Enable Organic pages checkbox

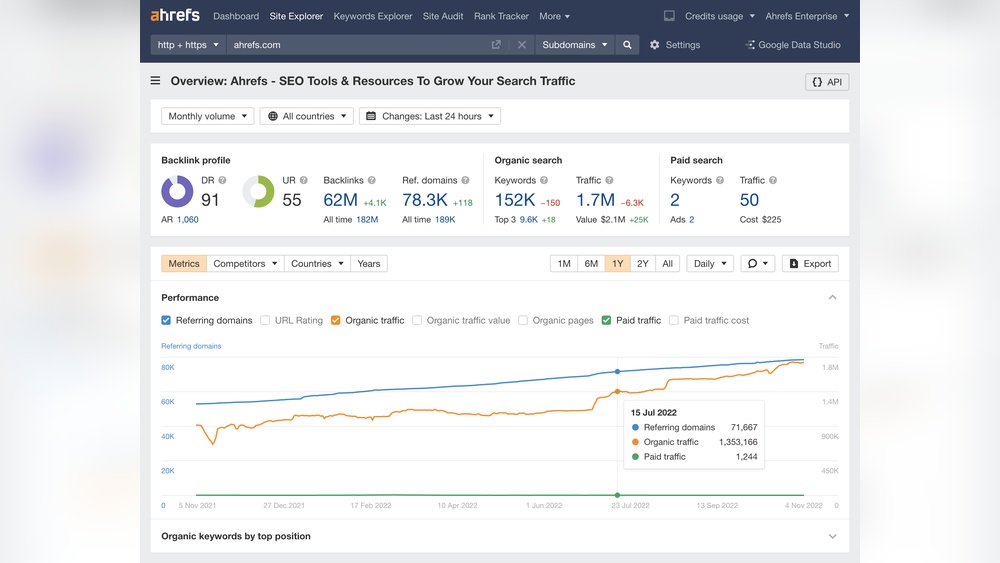pyautogui.click(x=523, y=320)
